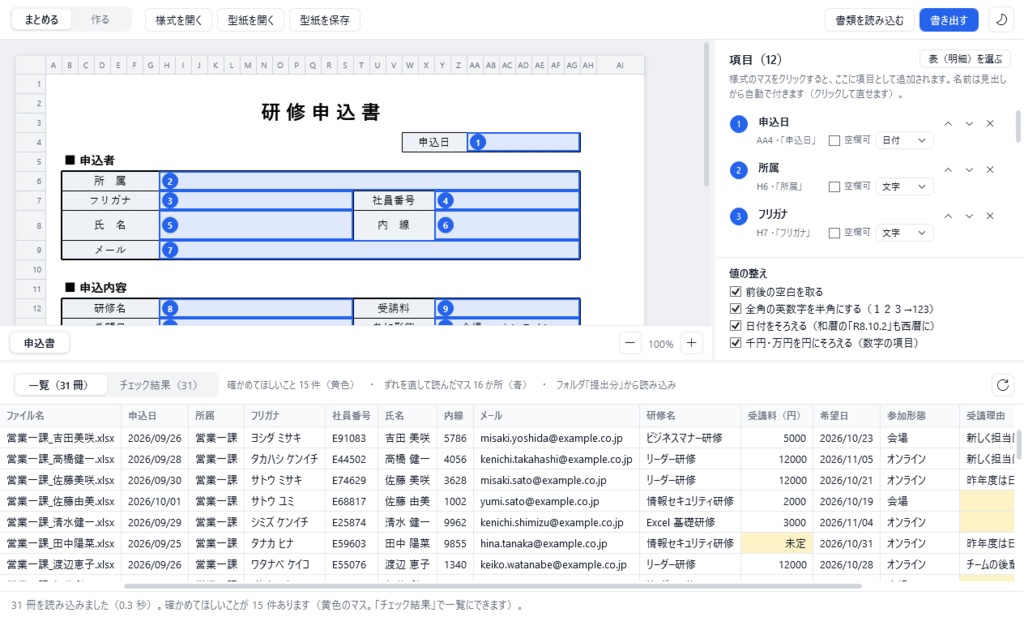Click marker 9 in 受講料 cell
The height and width of the screenshot is (617, 1024).
(x=445, y=308)
